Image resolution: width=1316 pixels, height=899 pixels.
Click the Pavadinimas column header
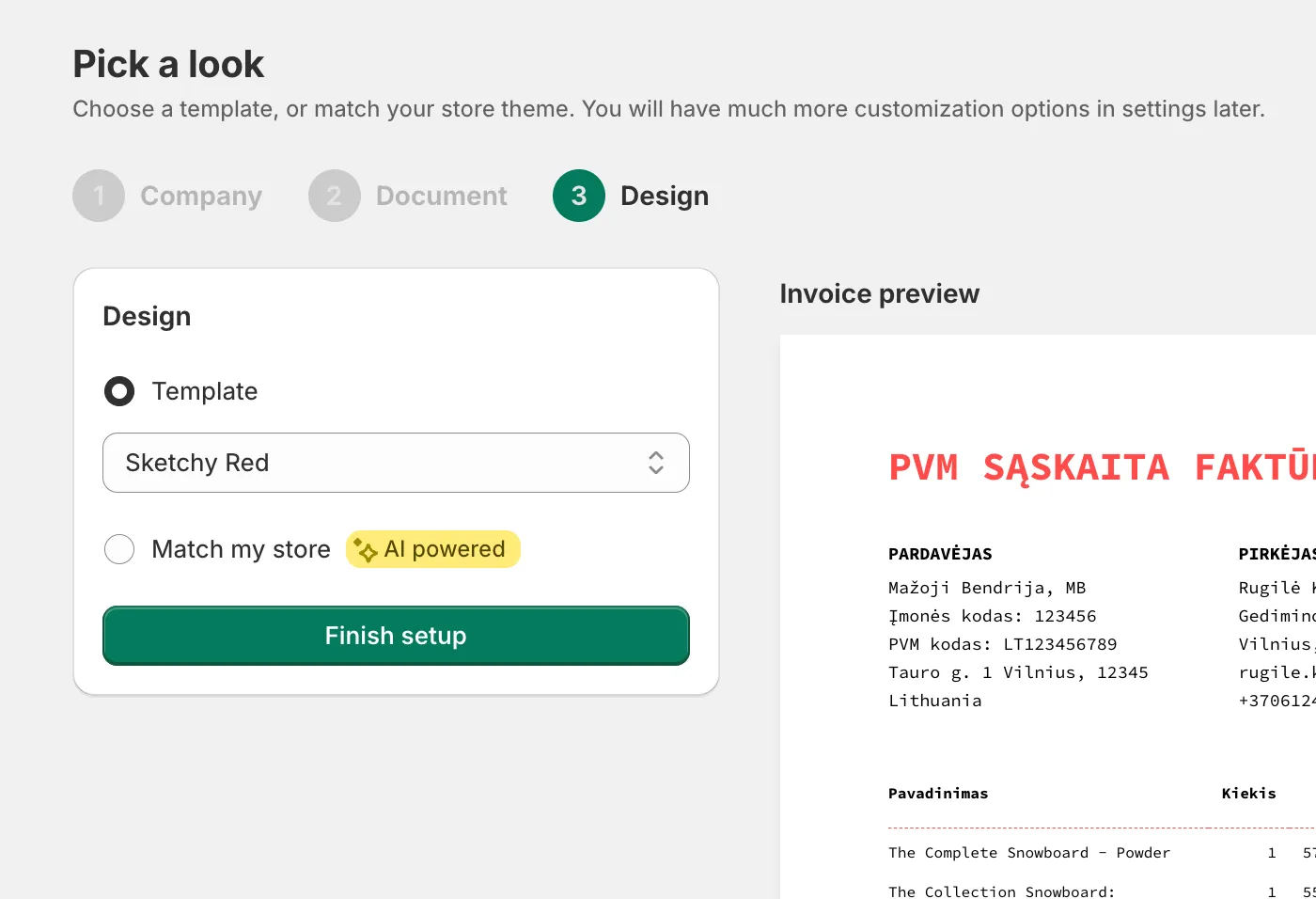(938, 794)
